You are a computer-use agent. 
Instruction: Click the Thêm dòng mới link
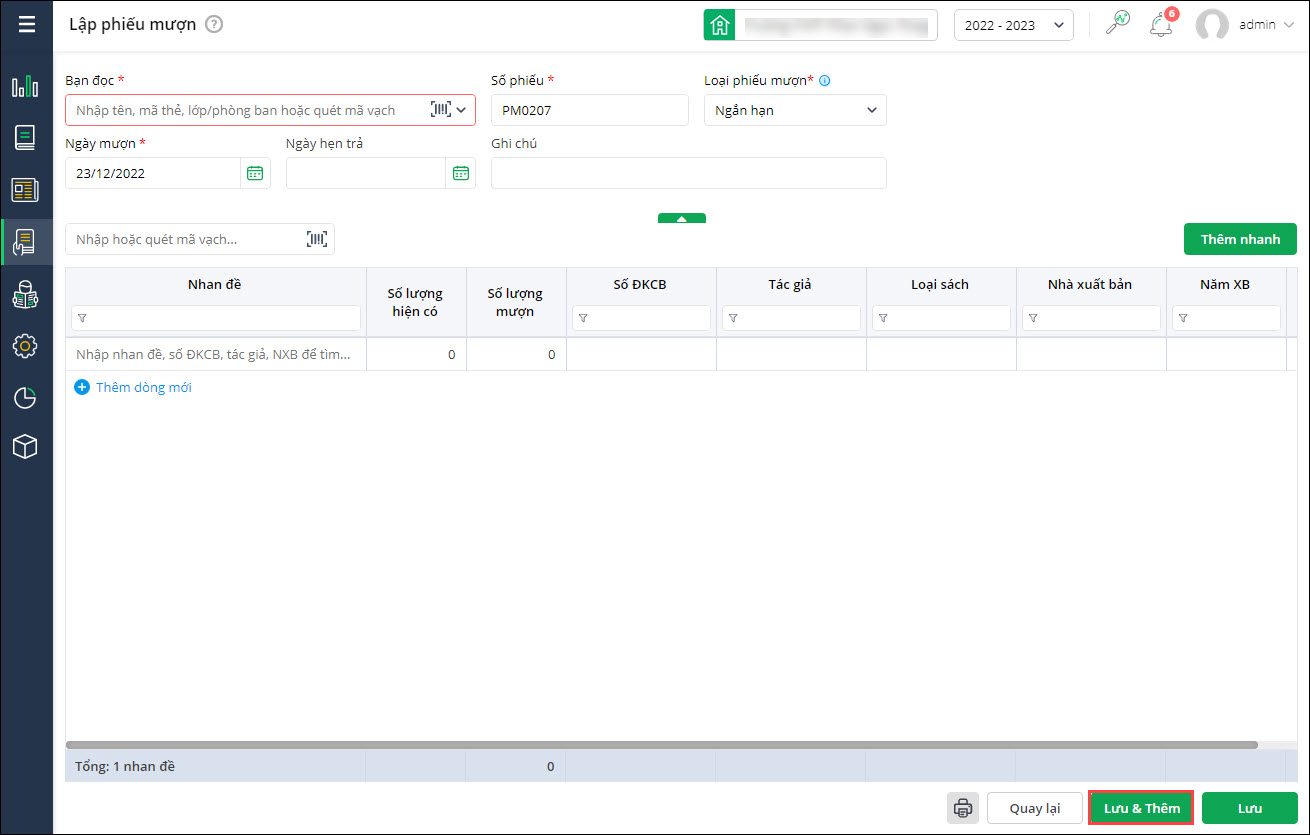point(144,387)
